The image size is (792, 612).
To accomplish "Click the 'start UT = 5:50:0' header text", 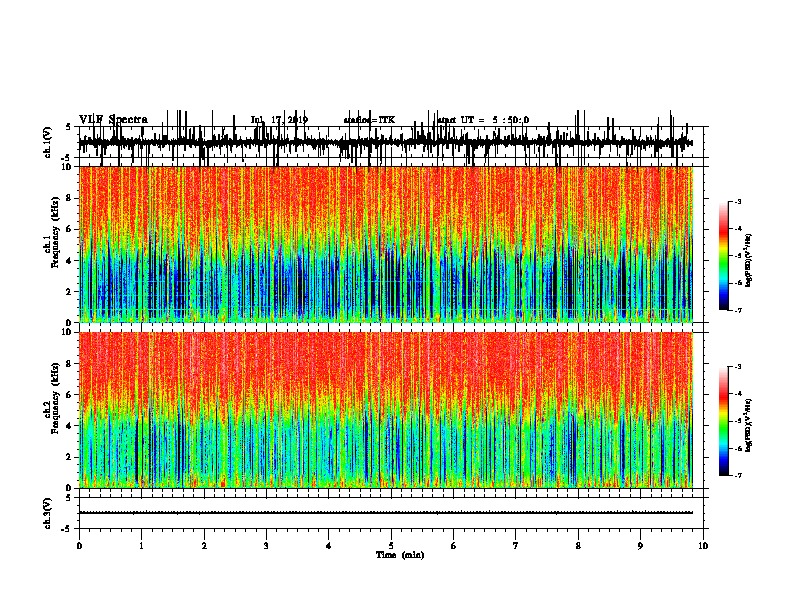I will click(x=483, y=120).
